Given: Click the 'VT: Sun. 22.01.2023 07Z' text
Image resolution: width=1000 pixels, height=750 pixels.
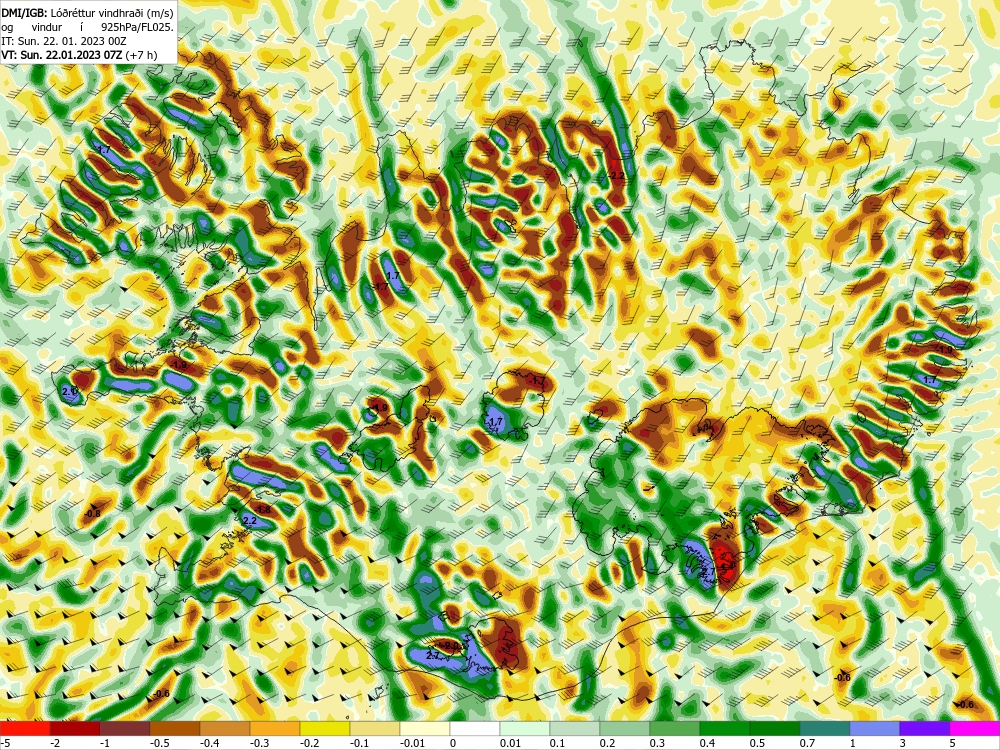Looking at the screenshot, I should pyautogui.click(x=61, y=55).
